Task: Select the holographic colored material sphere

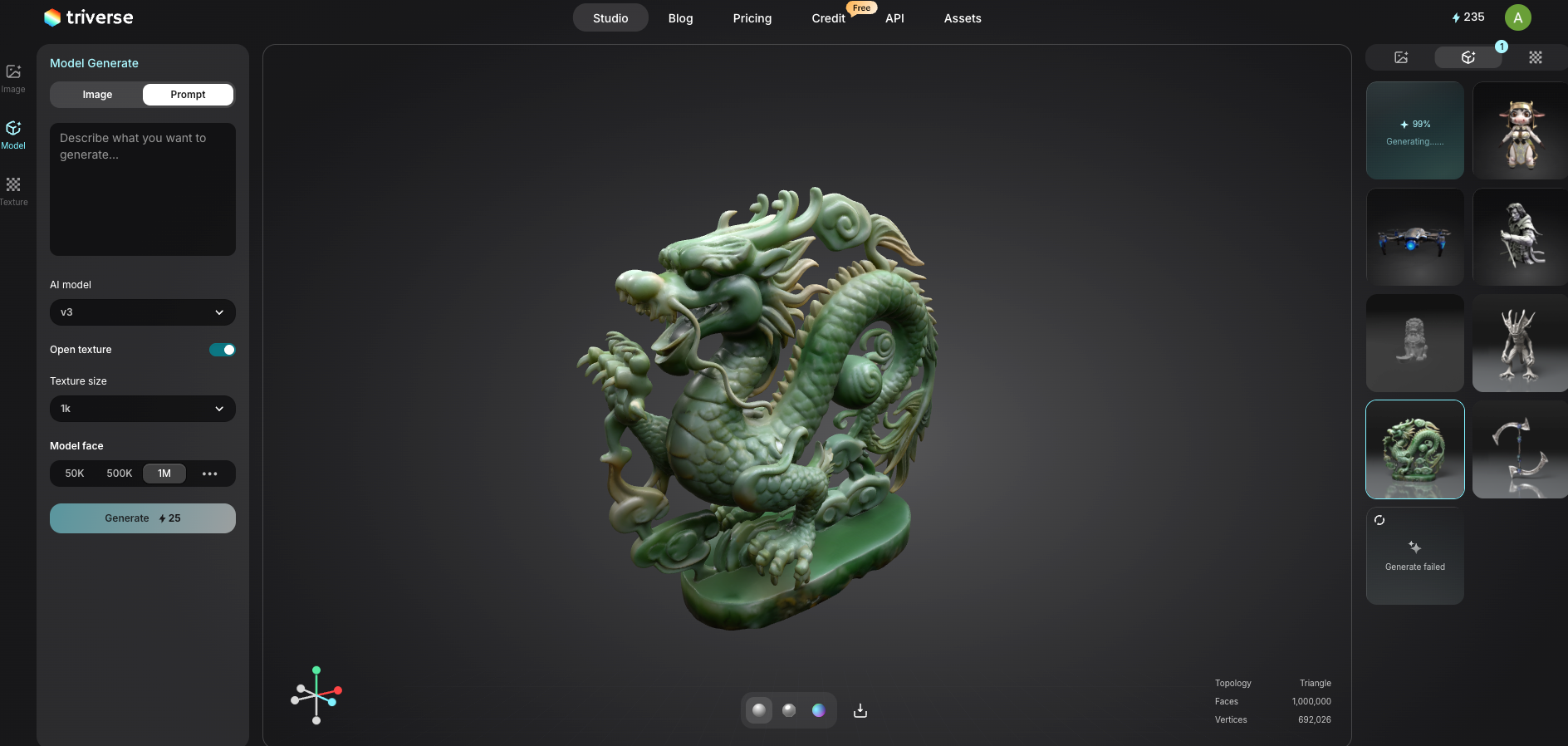Action: (x=818, y=710)
